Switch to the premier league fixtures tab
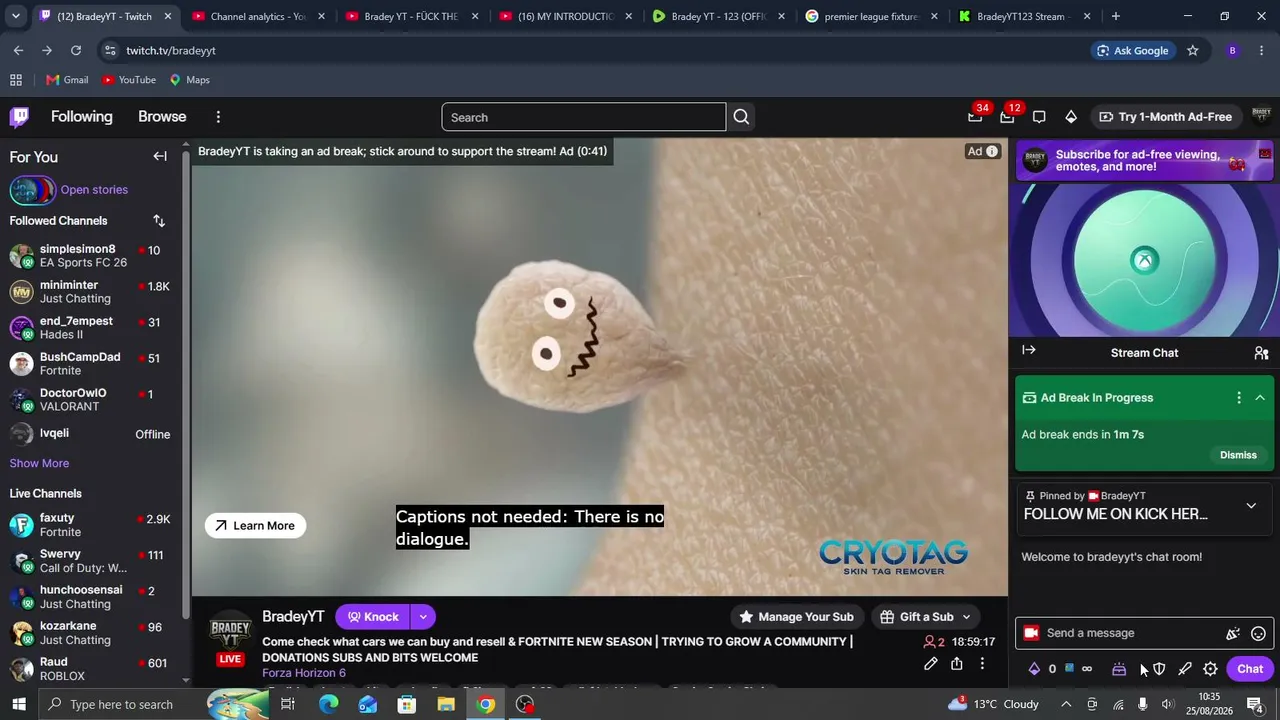 tap(871, 16)
